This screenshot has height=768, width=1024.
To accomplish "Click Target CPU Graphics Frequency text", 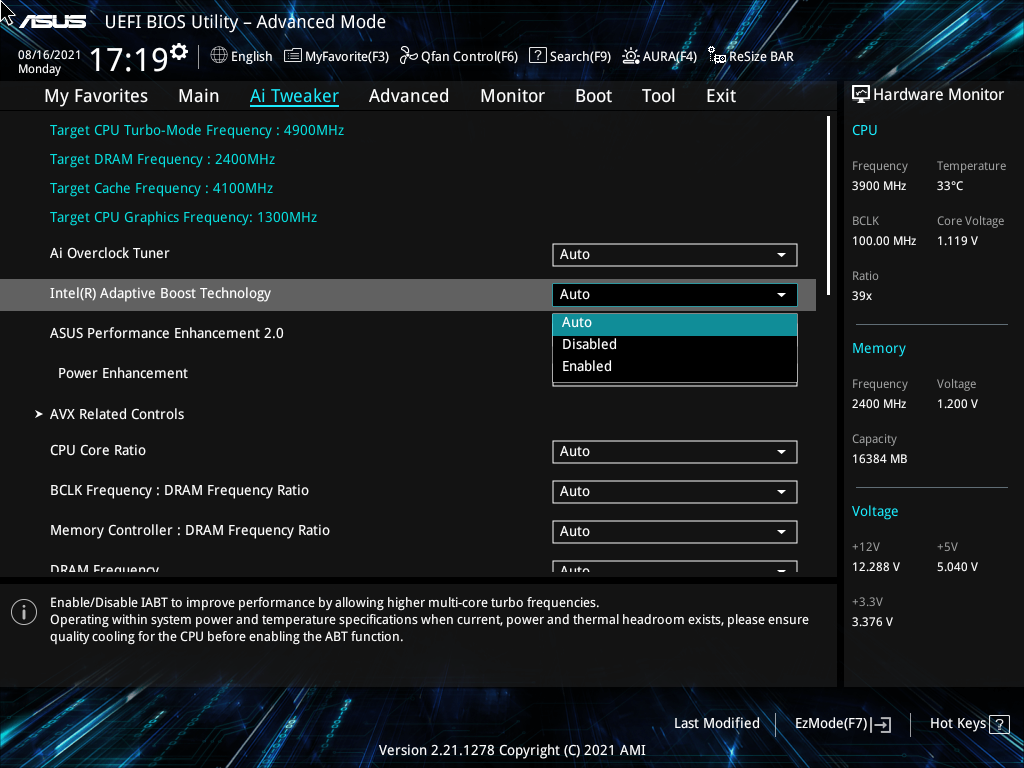I will coord(184,217).
